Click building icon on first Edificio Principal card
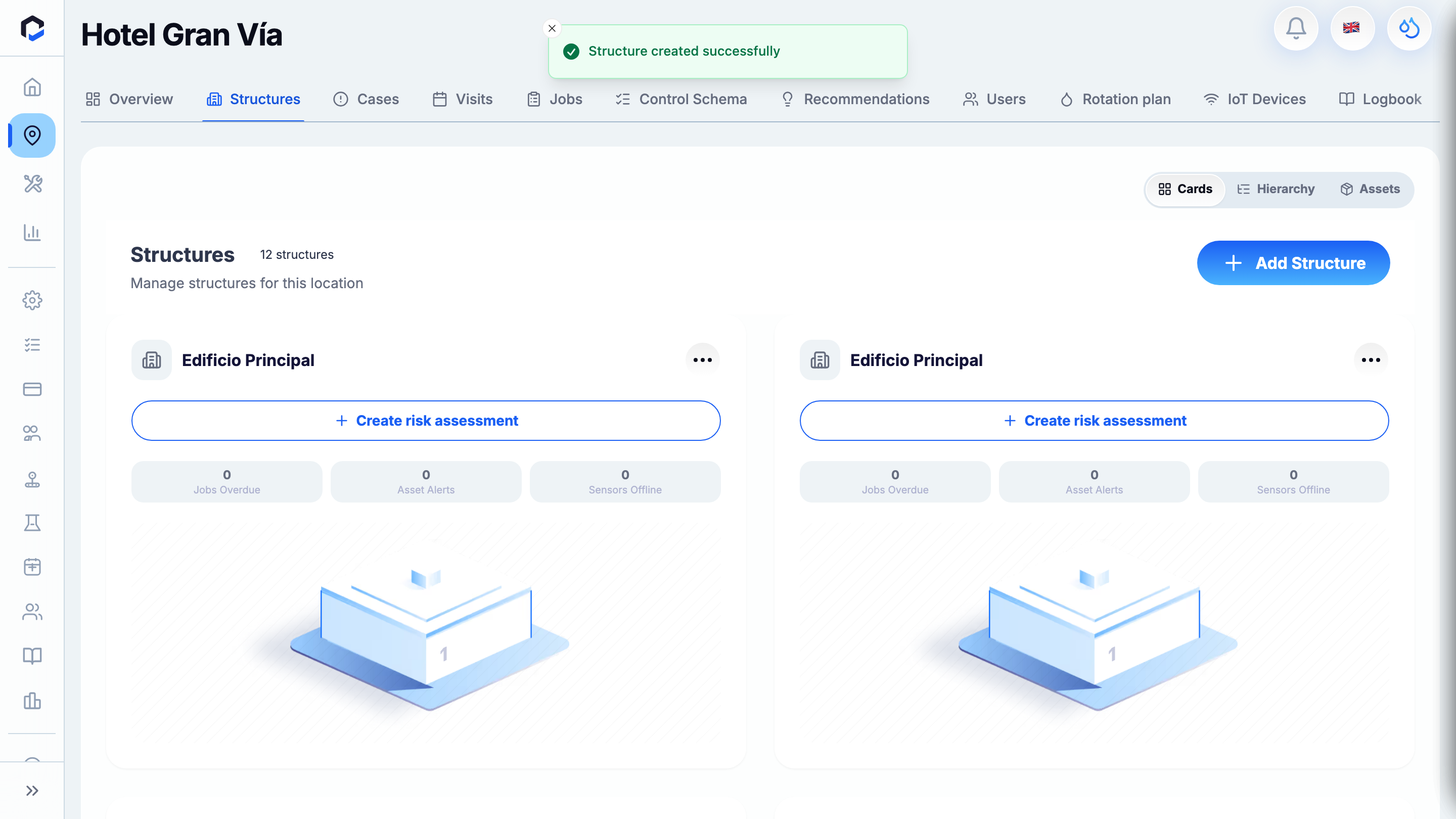1456x819 pixels. 152,360
